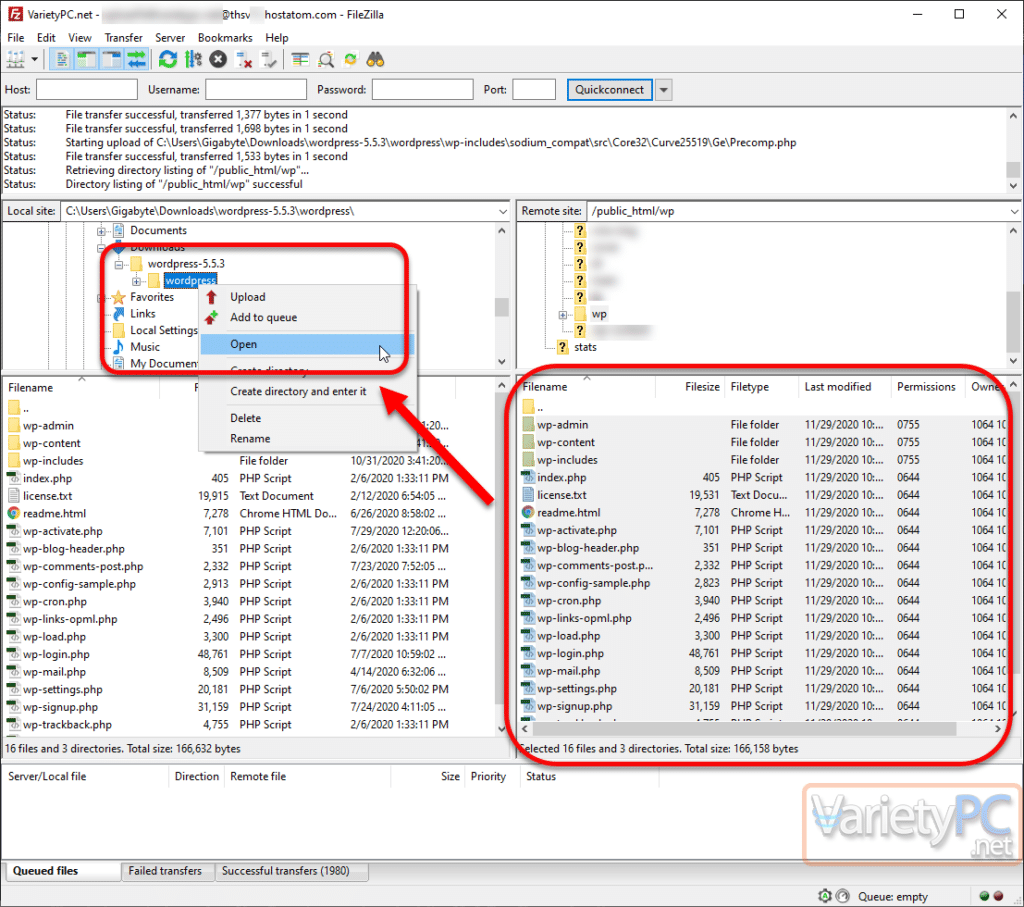Screen dimensions: 1024x907
Task: Sort remote files by Permissions column
Action: (929, 387)
